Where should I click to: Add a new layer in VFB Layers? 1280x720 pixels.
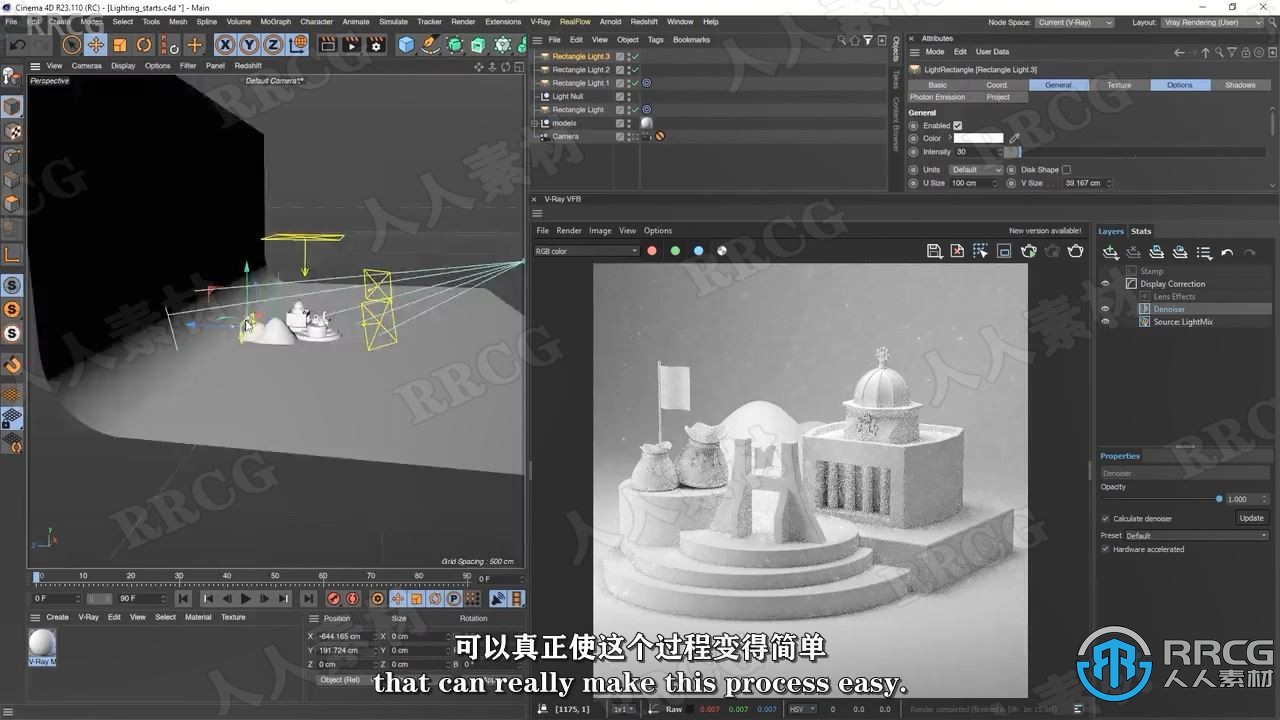[x=1110, y=252]
